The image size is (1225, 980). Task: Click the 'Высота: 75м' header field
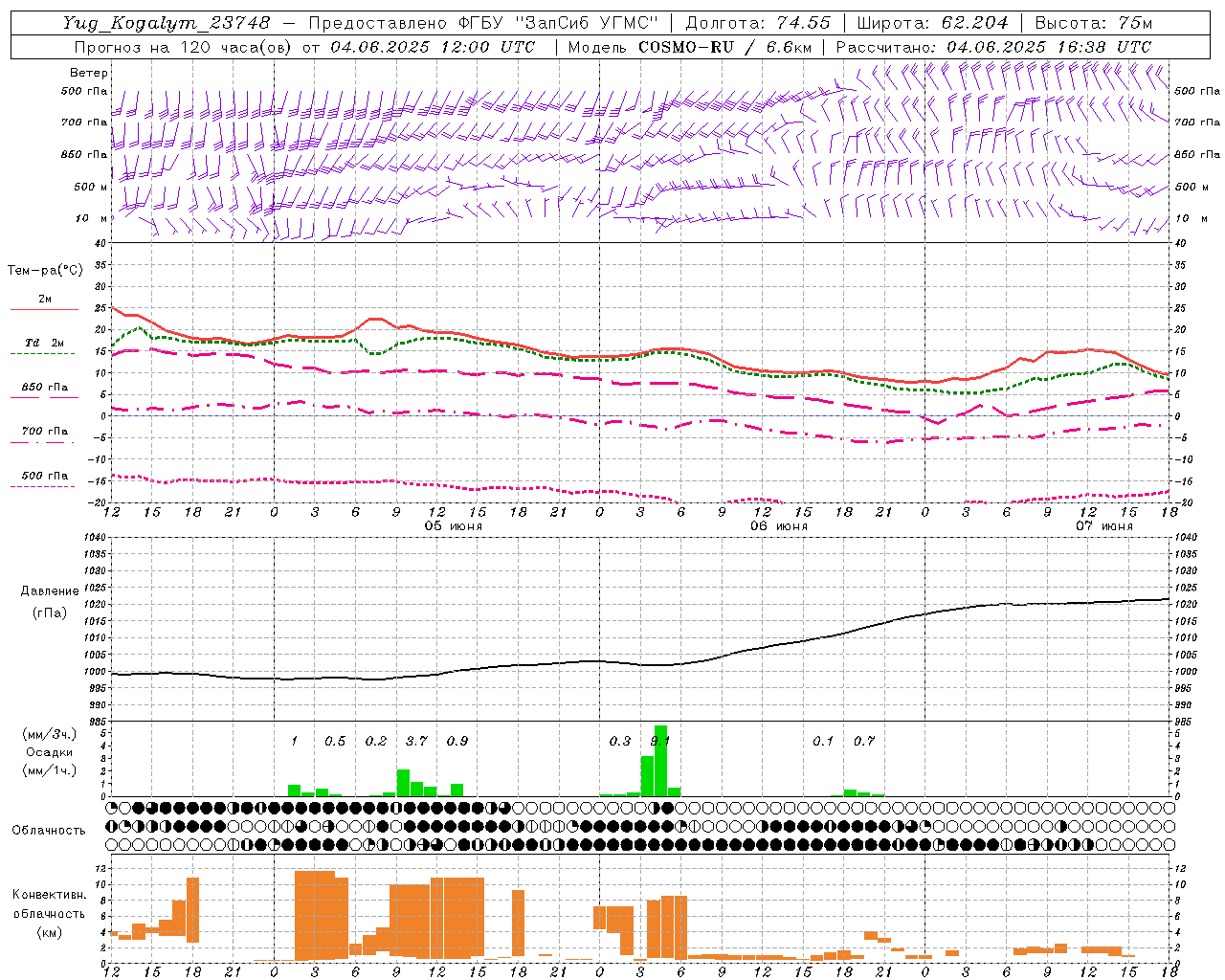point(1093,23)
